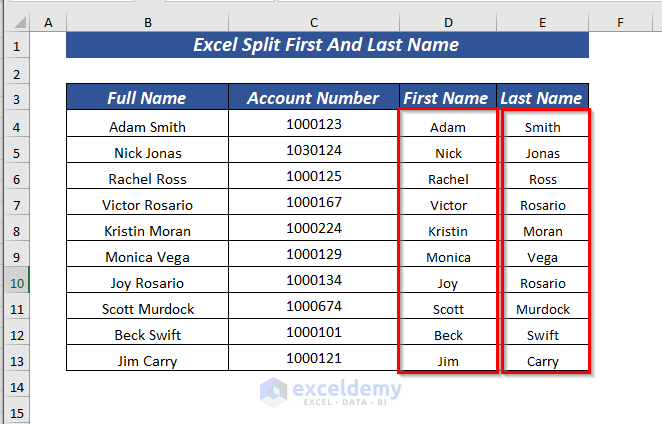Select the cell containing 'Jim Carry'
This screenshot has height=424, width=662.
click(x=147, y=361)
